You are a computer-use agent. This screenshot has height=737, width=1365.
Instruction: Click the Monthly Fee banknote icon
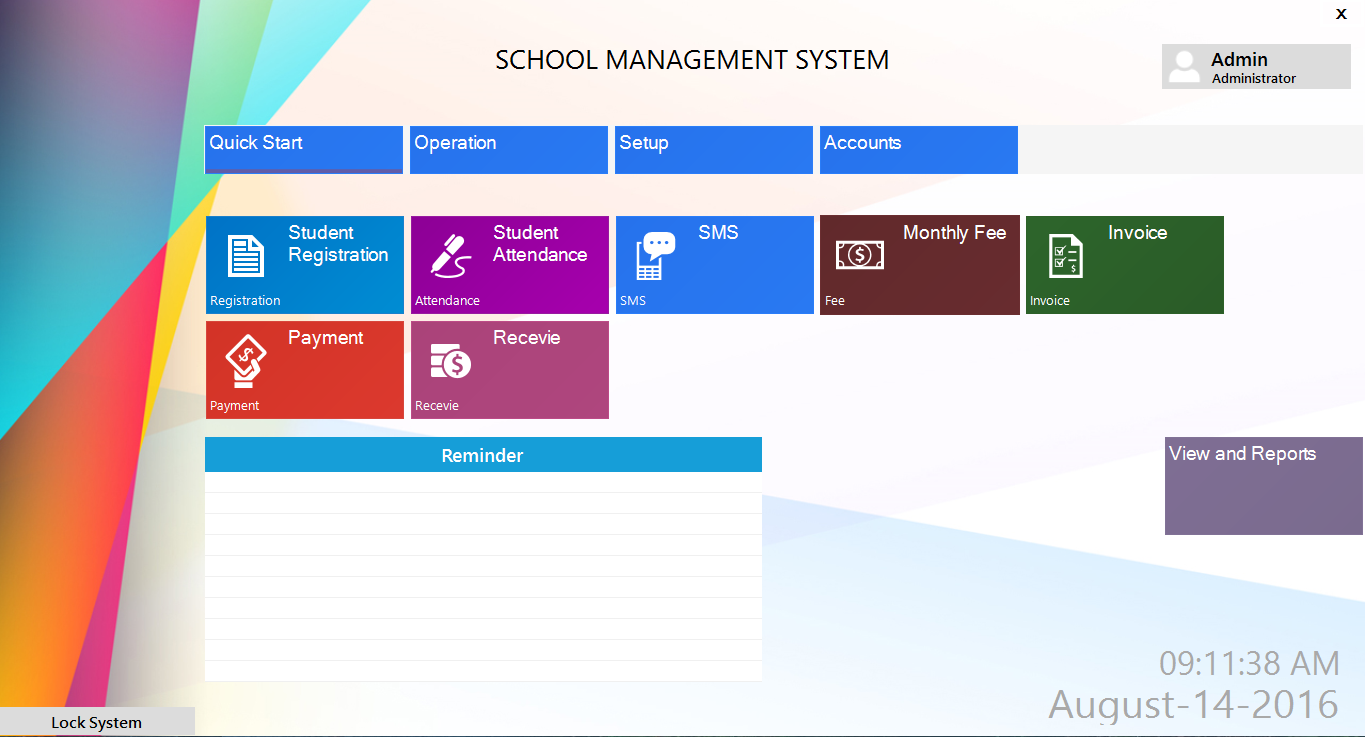click(860, 255)
